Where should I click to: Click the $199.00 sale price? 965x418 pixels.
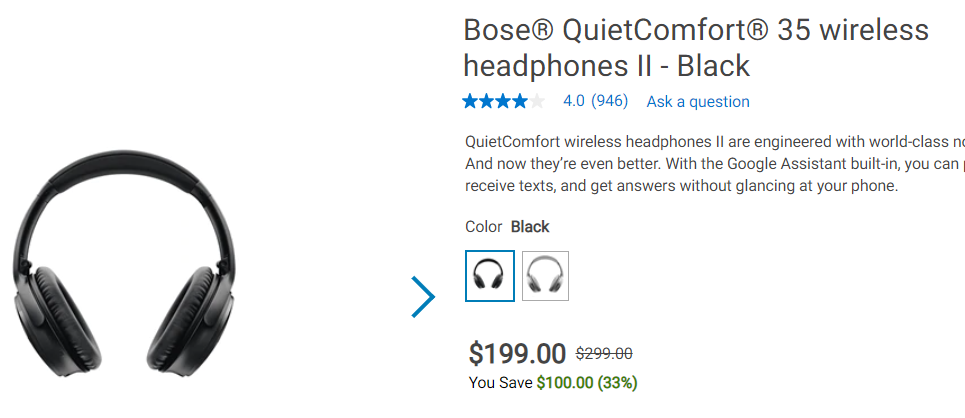click(x=517, y=353)
